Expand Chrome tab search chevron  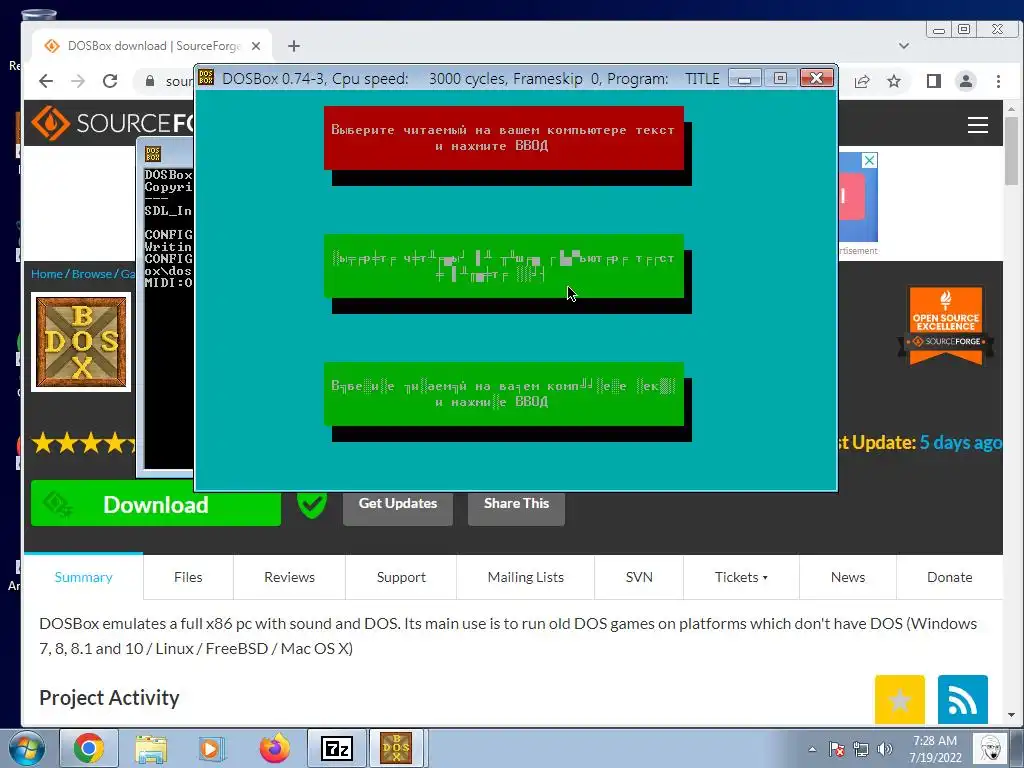pyautogui.click(x=904, y=46)
